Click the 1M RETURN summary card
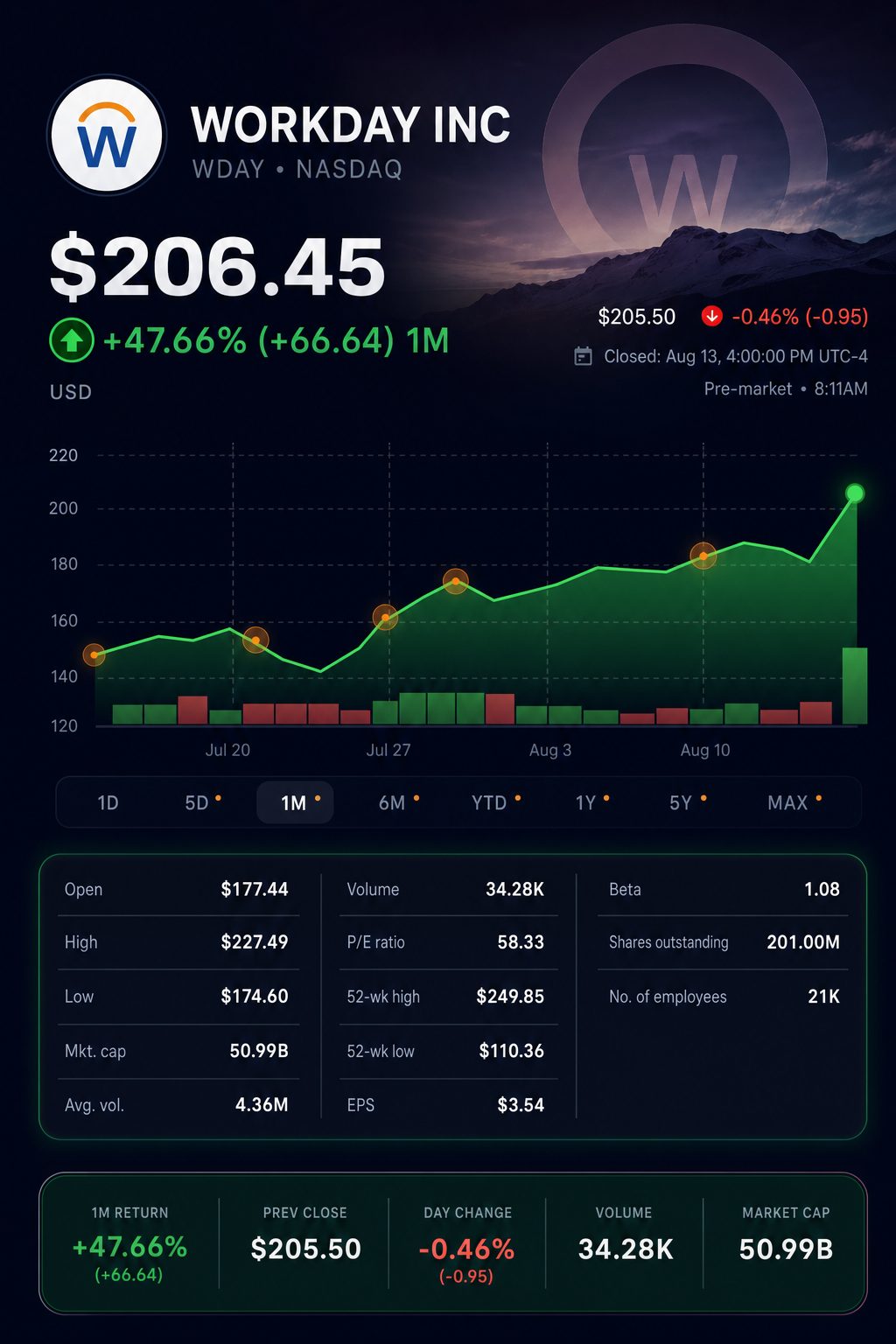This screenshot has height=1344, width=896. pos(129,1243)
